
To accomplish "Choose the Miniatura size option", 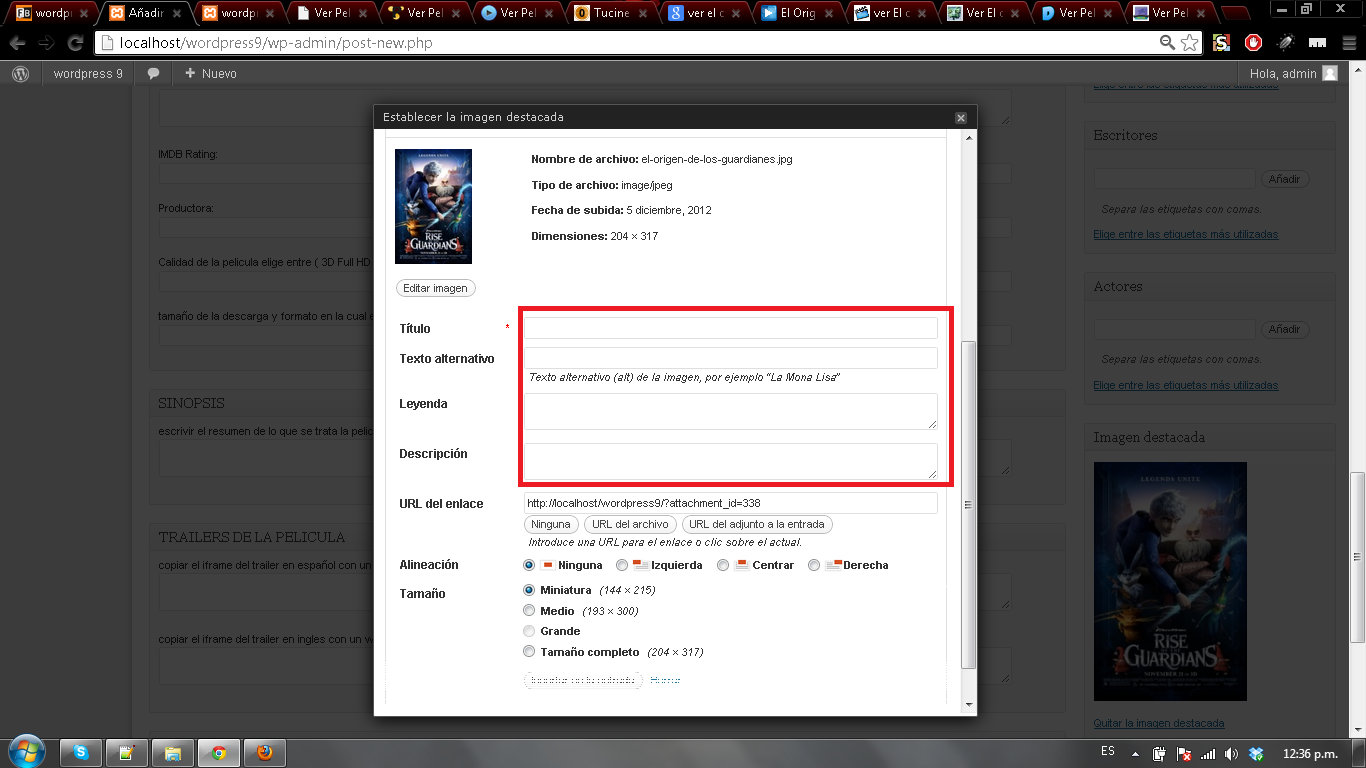I will point(529,590).
